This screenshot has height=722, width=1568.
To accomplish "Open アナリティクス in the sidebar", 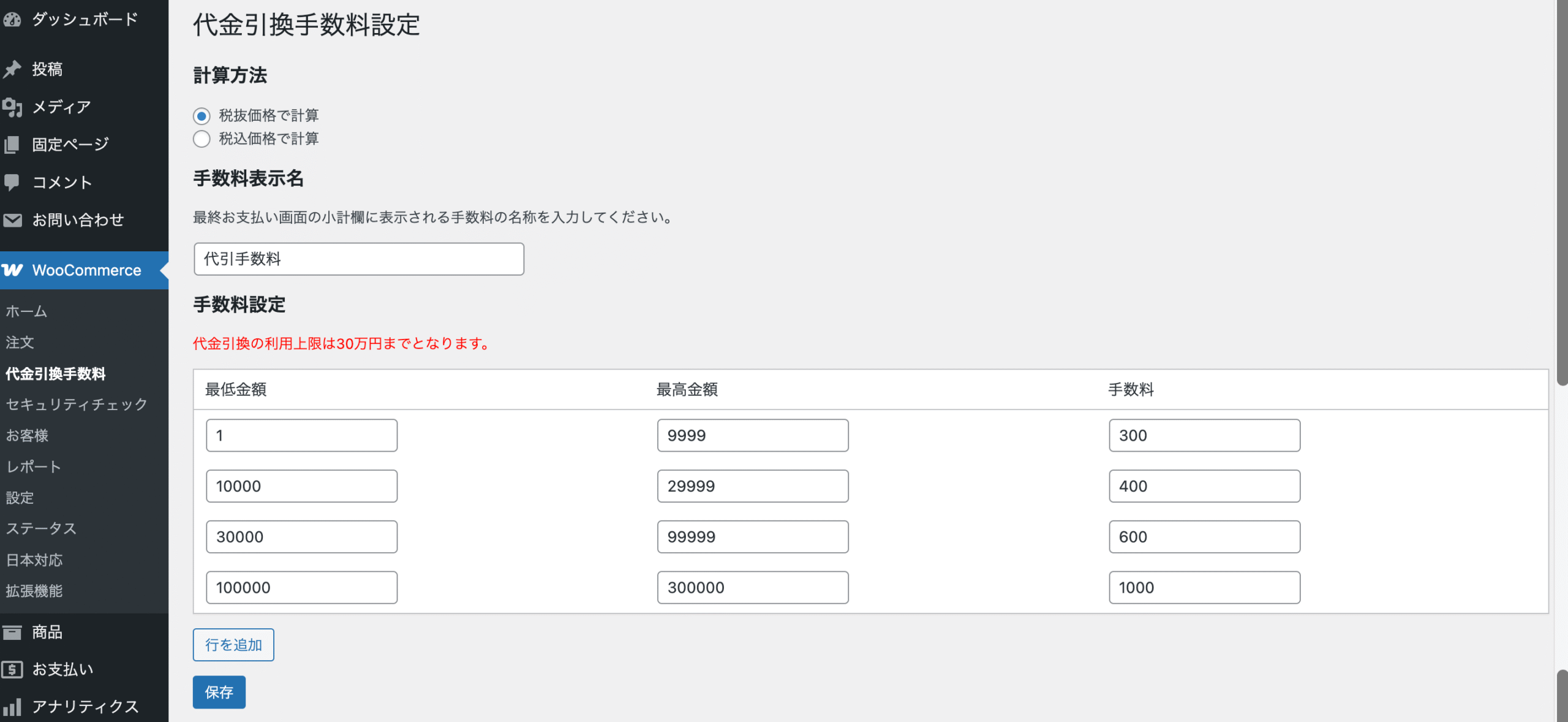I will (x=85, y=707).
